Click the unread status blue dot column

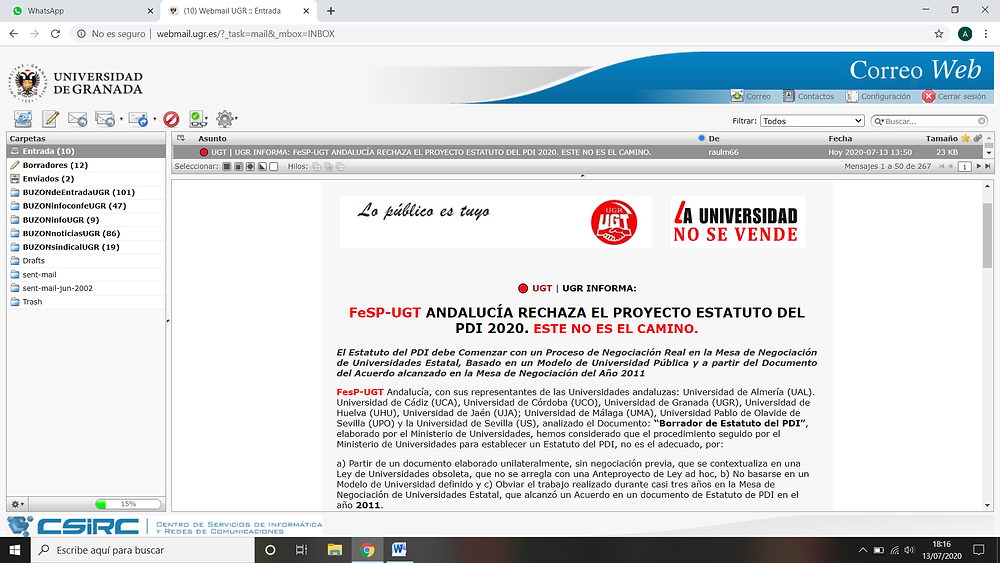(702, 138)
